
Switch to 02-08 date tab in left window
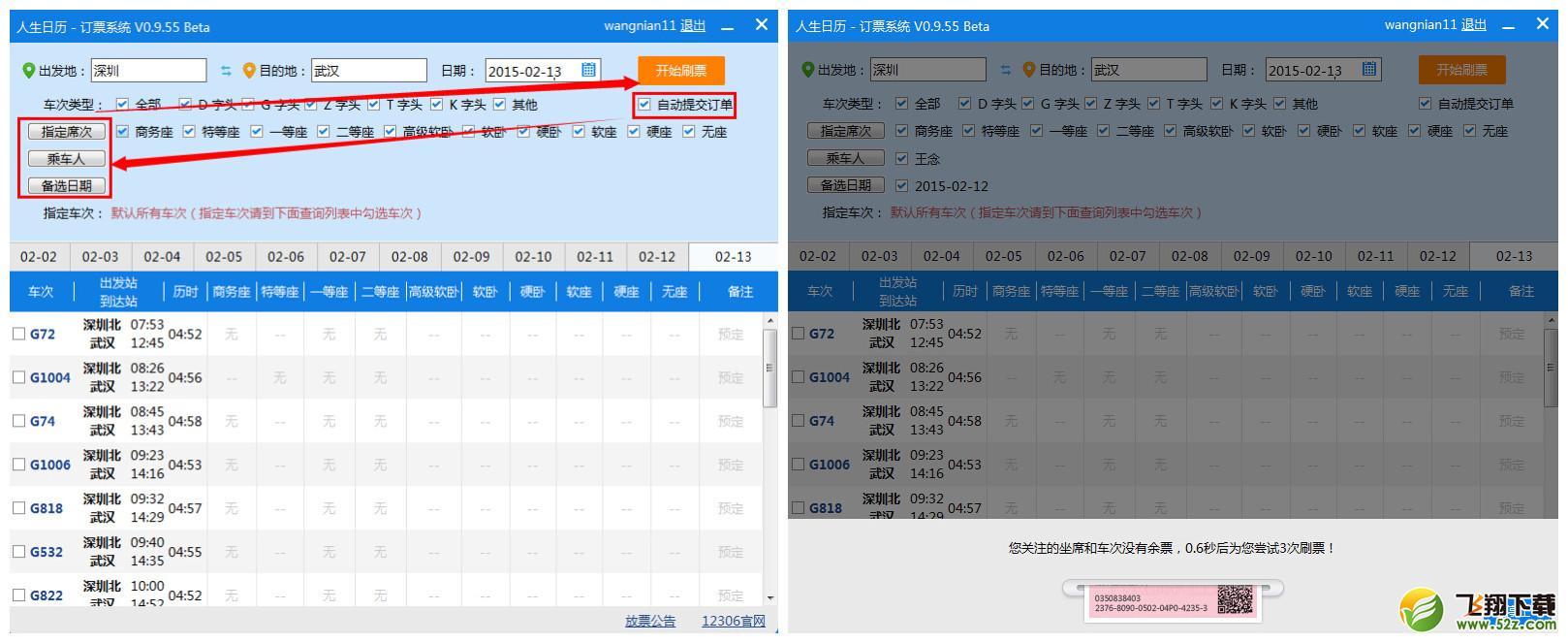[x=410, y=257]
